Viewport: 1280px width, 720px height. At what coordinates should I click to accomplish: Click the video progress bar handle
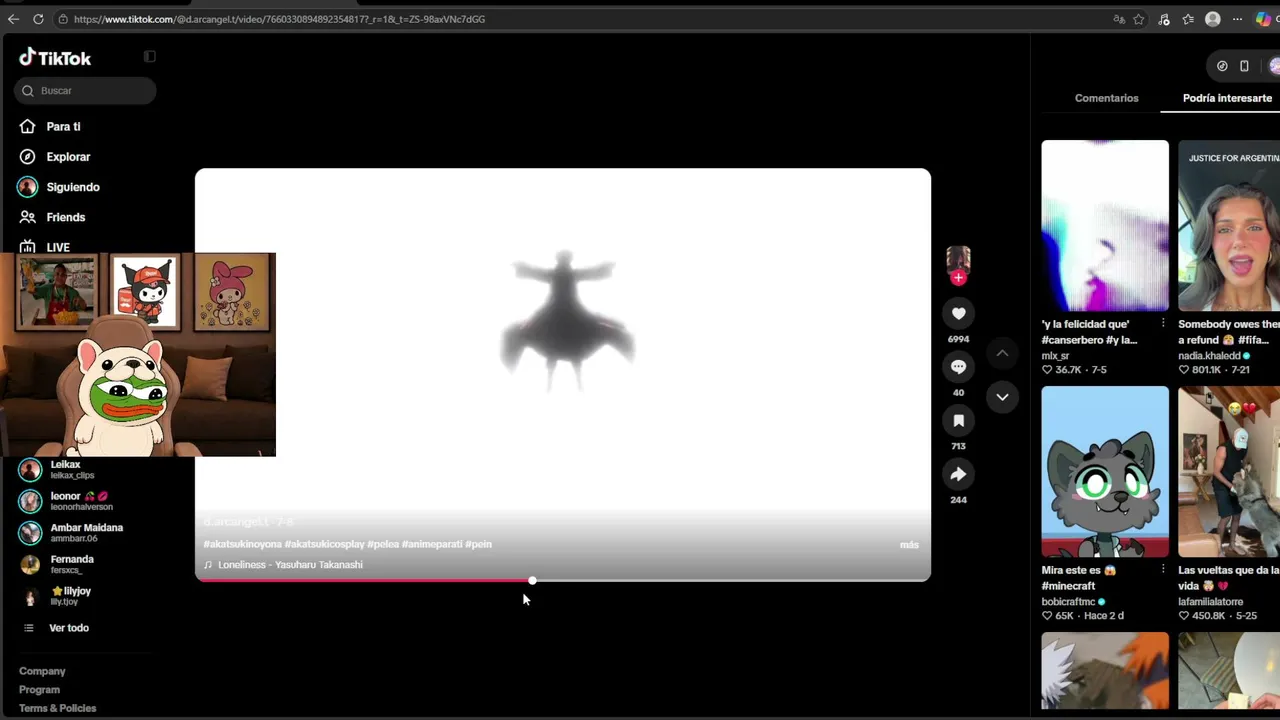[532, 580]
